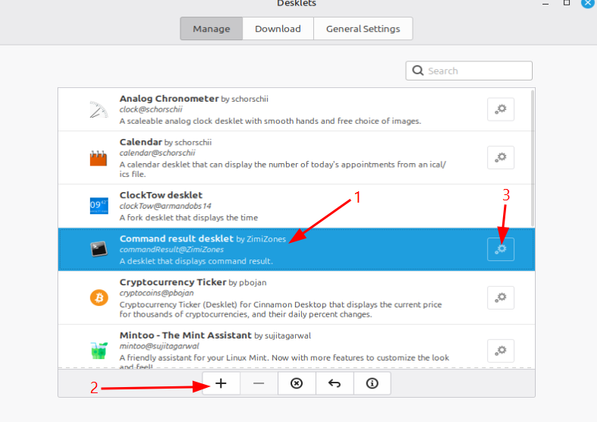Click the Calendar ical/ics description text
Image resolution: width=597 pixels, height=422 pixels.
[x=283, y=169]
